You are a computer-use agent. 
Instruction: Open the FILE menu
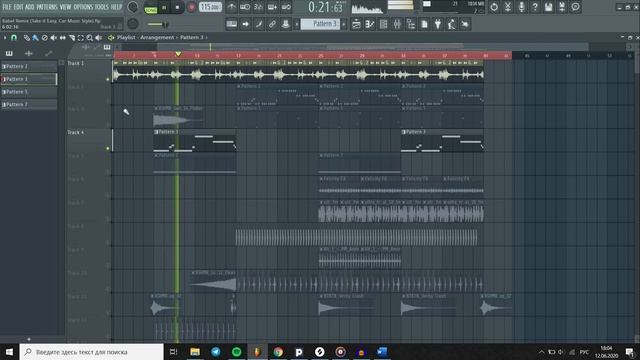7,7
